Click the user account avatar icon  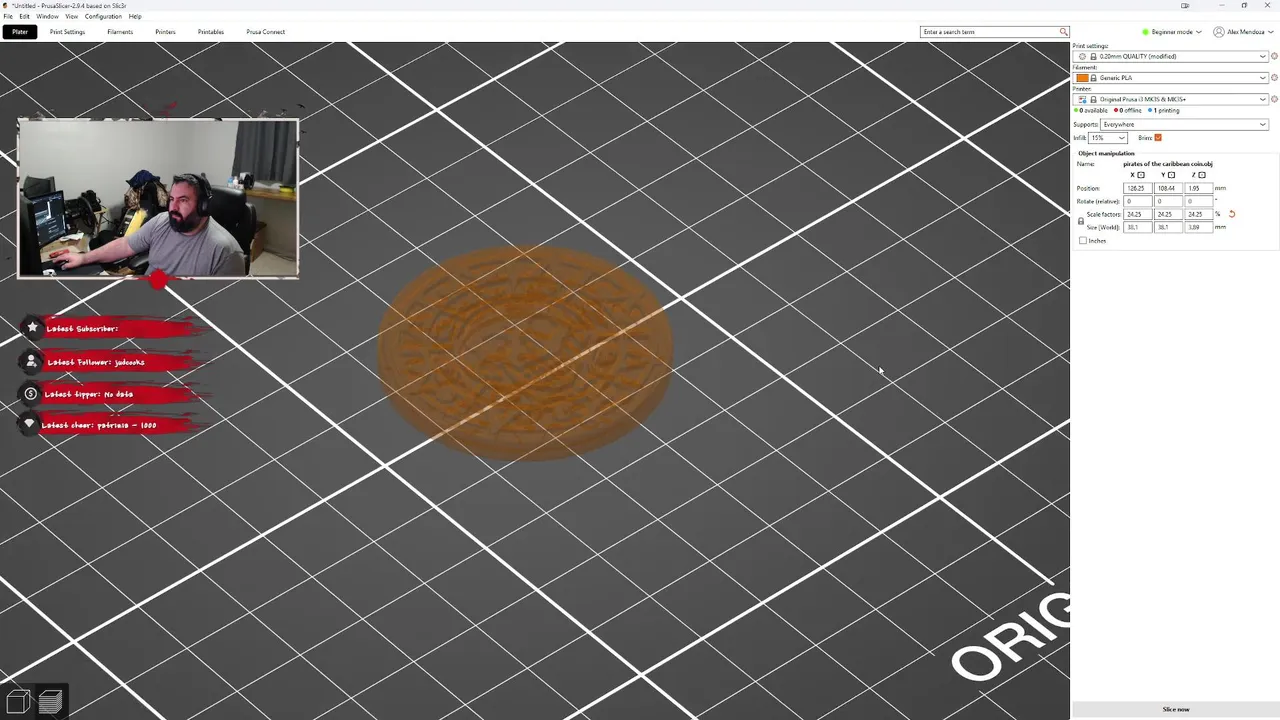click(x=1218, y=32)
